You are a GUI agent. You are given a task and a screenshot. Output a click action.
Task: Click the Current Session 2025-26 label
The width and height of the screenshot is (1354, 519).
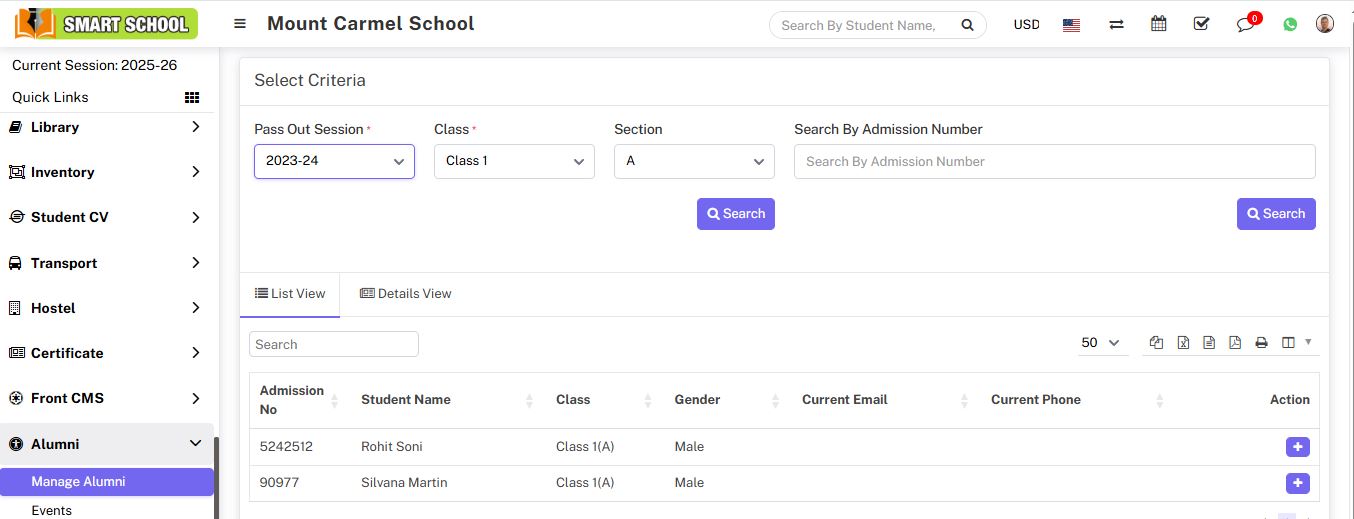(95, 65)
